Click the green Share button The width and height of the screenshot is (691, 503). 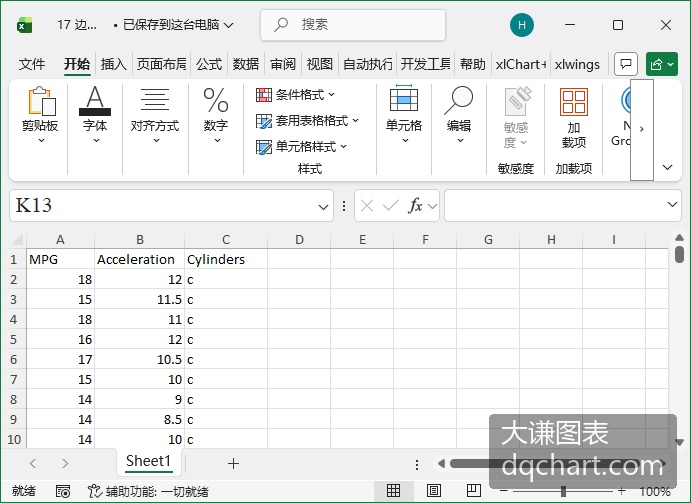click(661, 64)
